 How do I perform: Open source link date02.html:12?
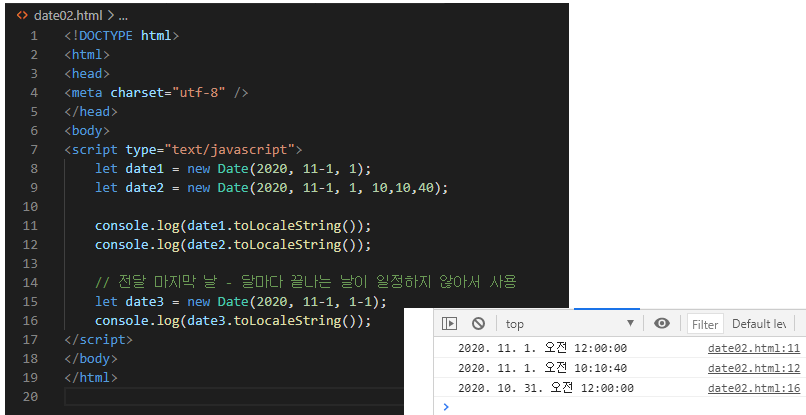tap(754, 368)
